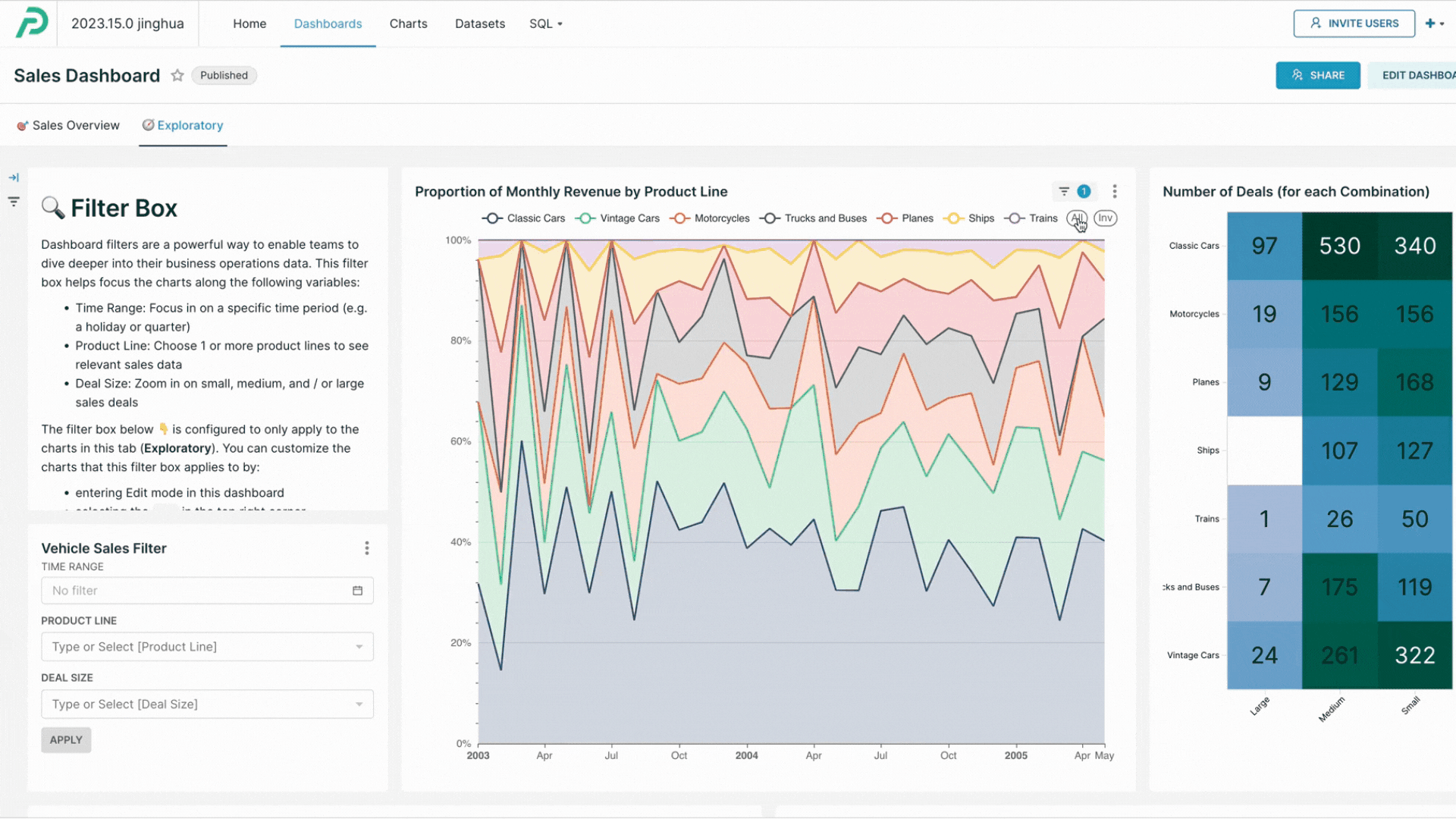1456x819 pixels.
Task: Click the SHARE button for the dashboard
Action: pyautogui.click(x=1317, y=75)
